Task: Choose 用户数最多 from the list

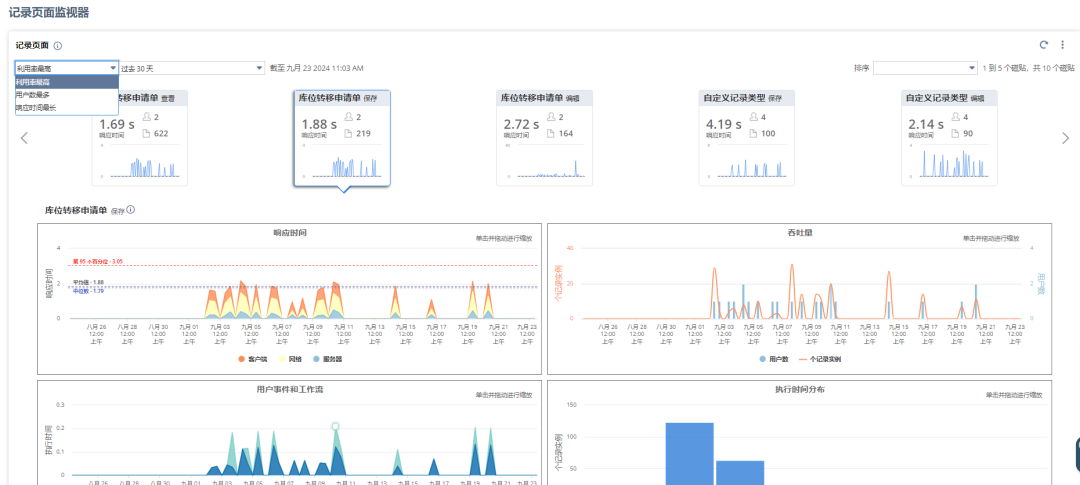Action: tap(66, 94)
